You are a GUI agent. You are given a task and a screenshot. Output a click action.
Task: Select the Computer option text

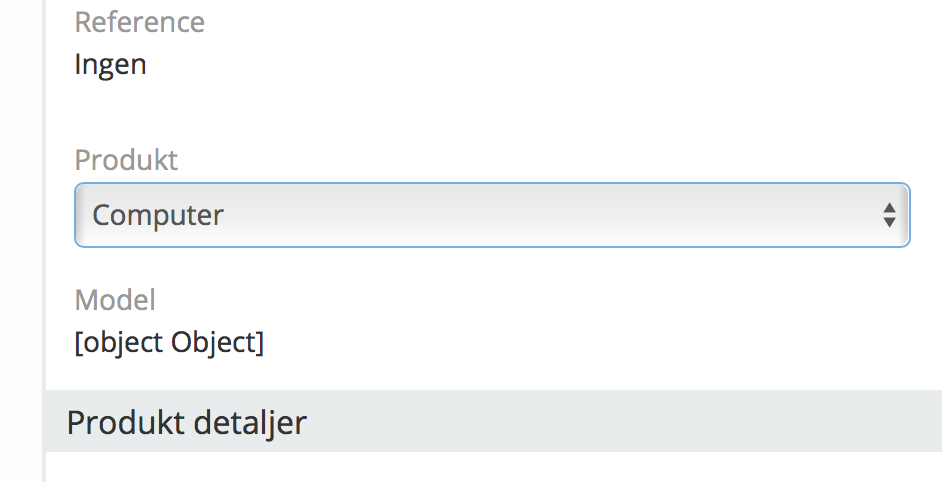[158, 215]
